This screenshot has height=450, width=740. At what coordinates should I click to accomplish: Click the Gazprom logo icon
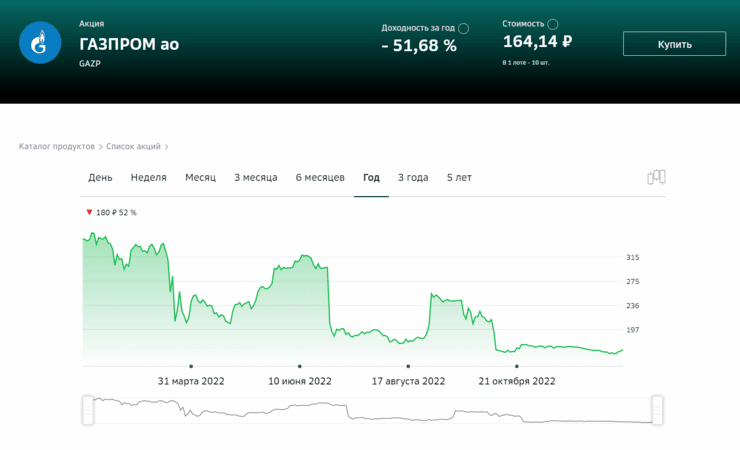click(x=40, y=42)
